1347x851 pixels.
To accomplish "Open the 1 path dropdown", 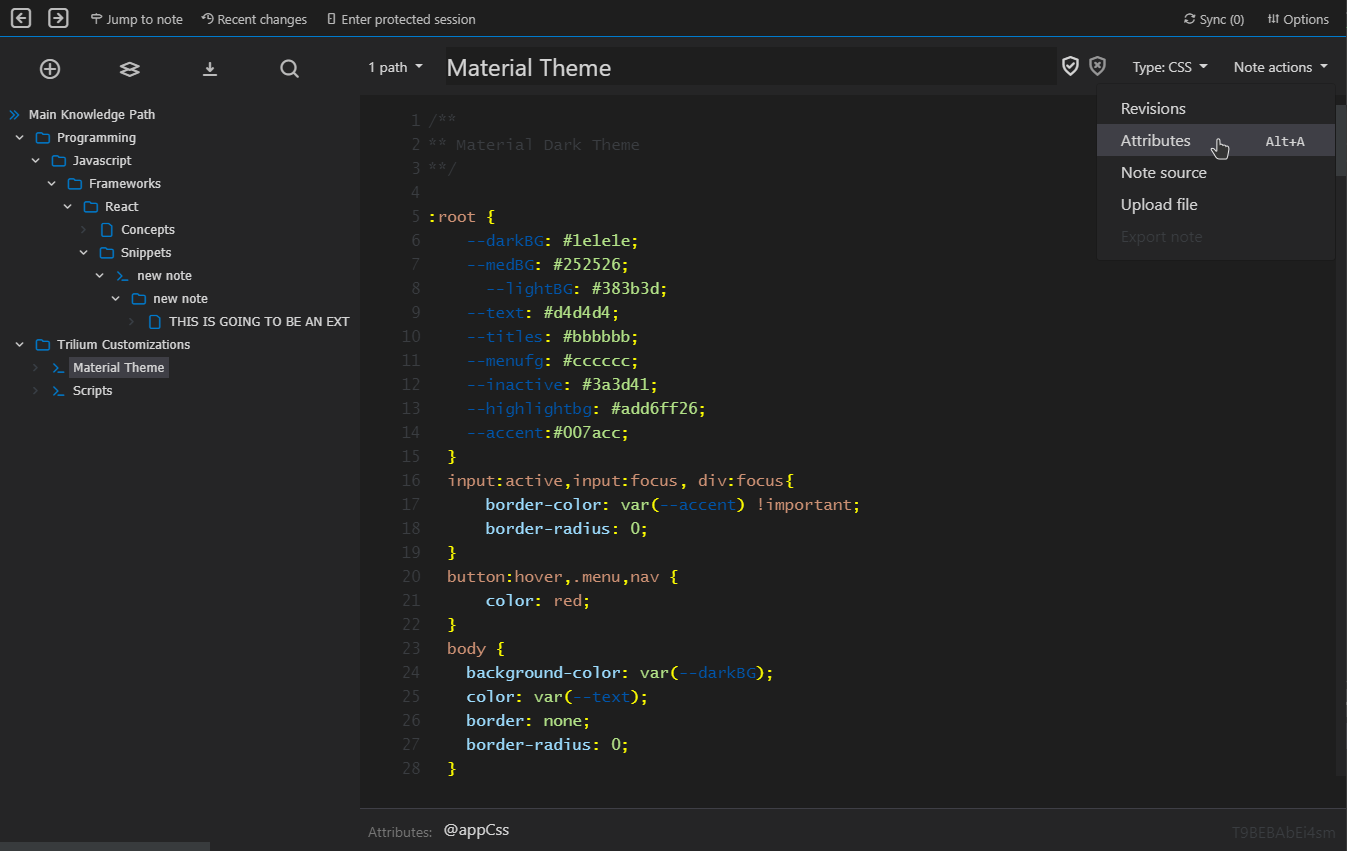I will click(x=395, y=67).
